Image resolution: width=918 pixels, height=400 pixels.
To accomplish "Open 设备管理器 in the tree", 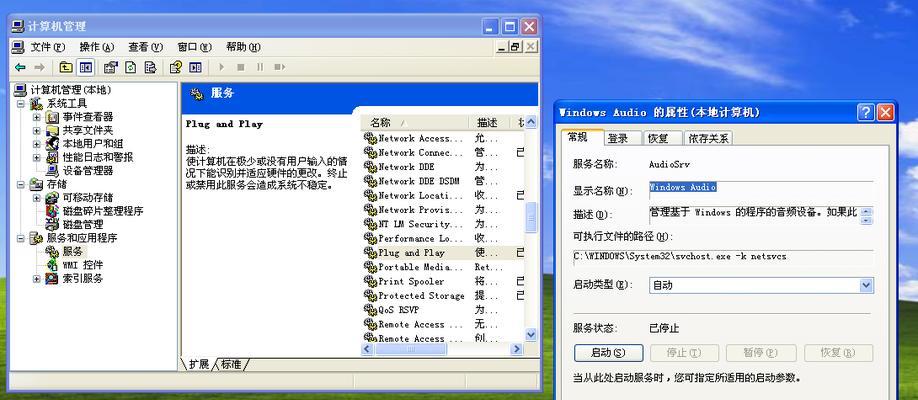I will click(88, 171).
